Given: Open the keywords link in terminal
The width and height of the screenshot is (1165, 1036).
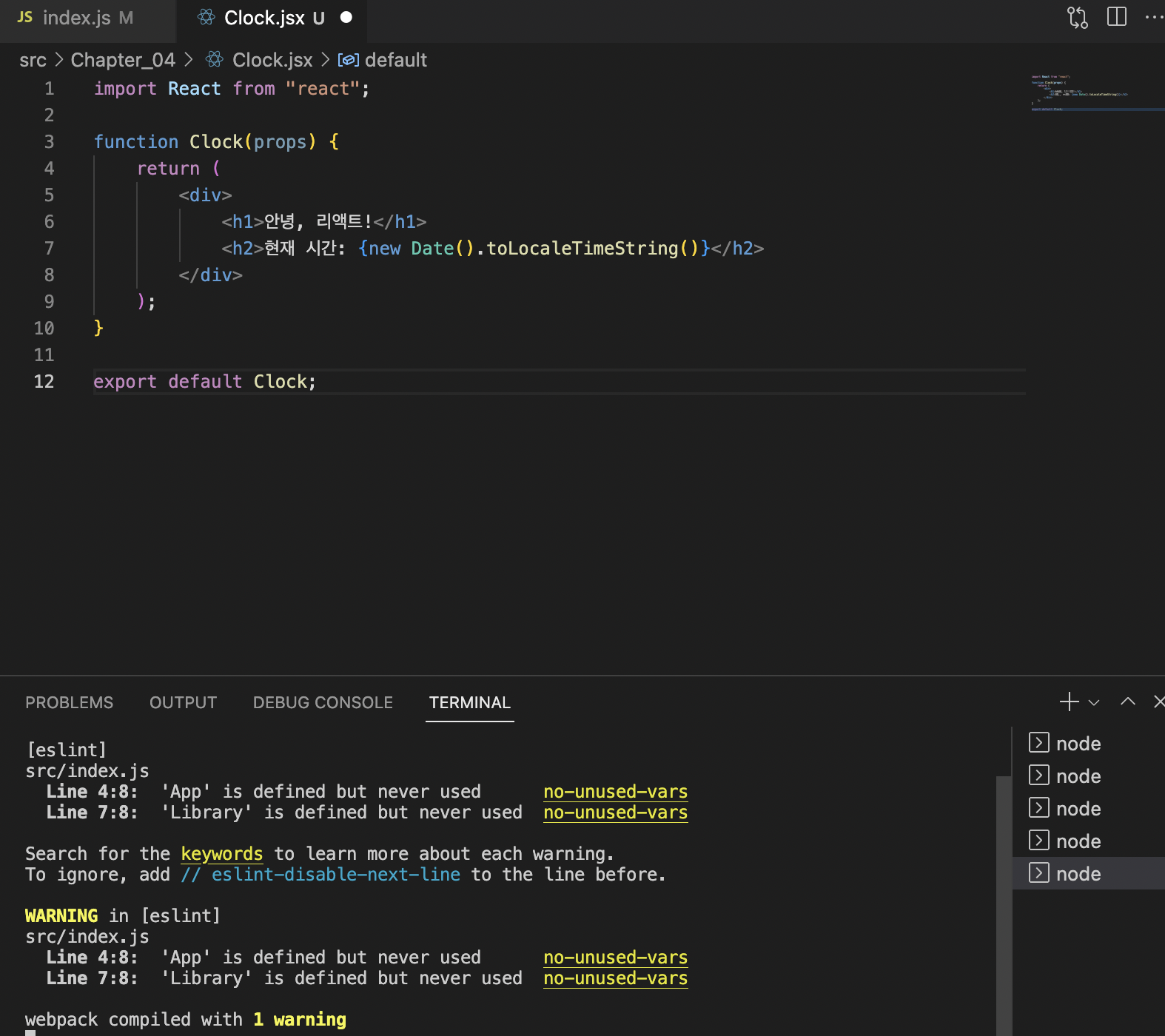Looking at the screenshot, I should [x=222, y=854].
